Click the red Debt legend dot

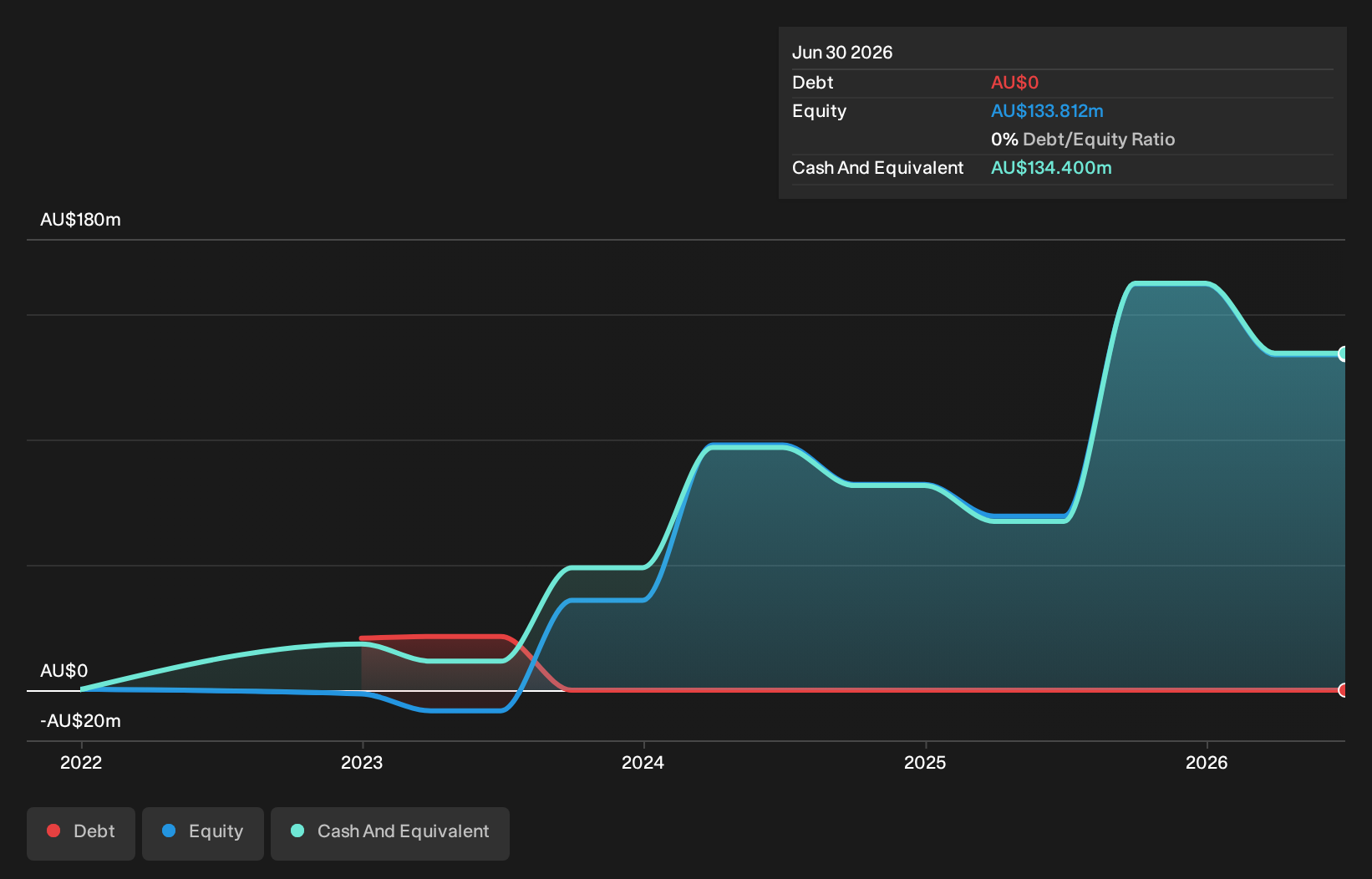coord(53,831)
